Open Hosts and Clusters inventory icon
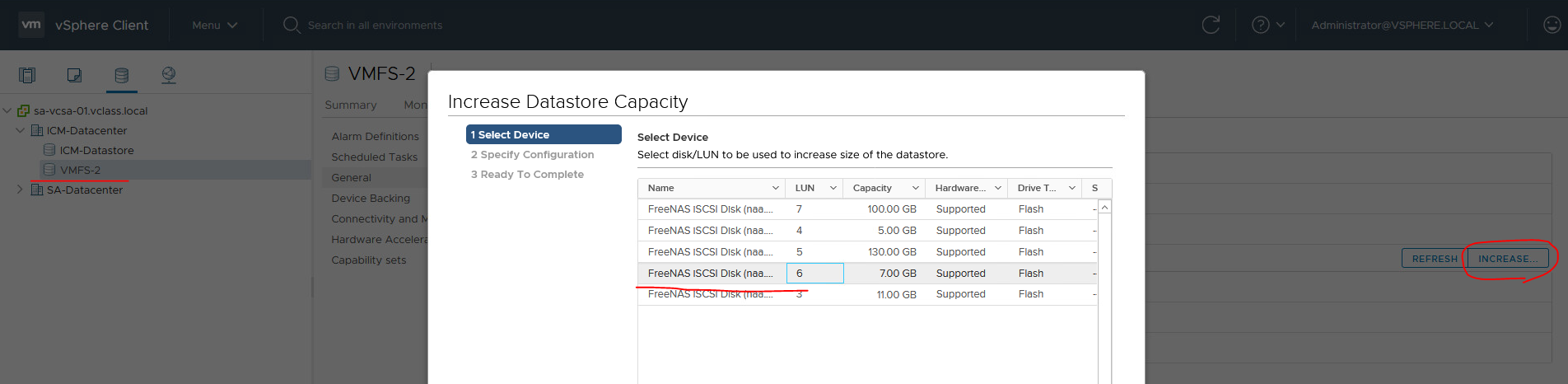Viewport: 1568px width, 384px height. coord(27,76)
